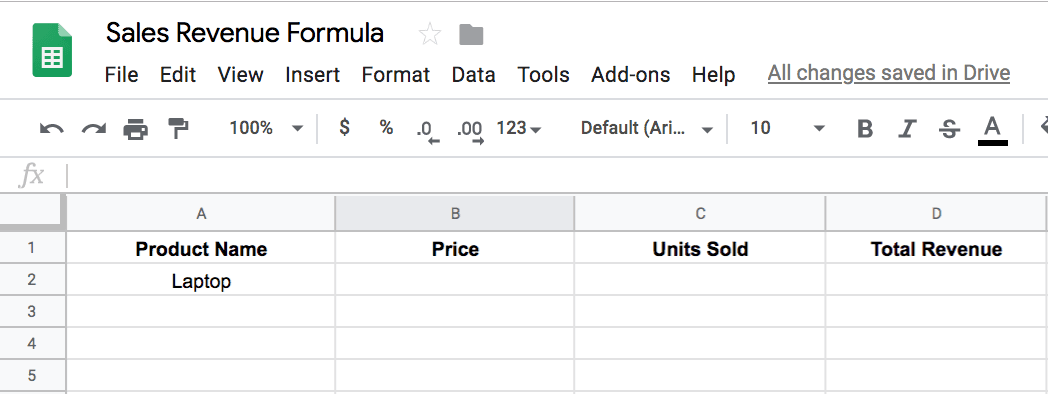Click the document title Sales Revenue Formula

point(245,33)
